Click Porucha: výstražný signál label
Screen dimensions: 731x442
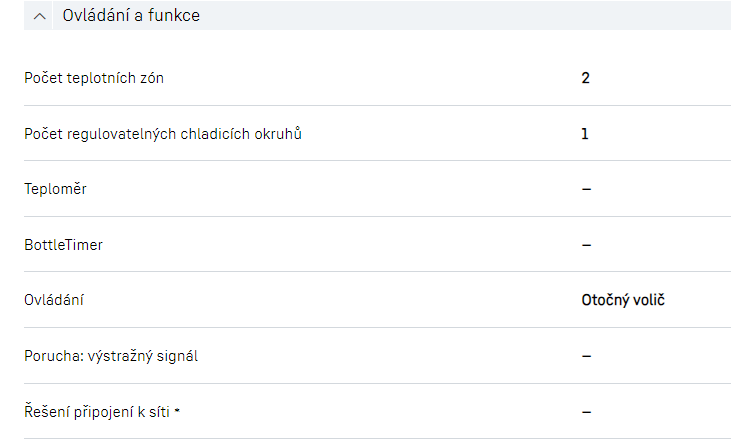pos(111,355)
